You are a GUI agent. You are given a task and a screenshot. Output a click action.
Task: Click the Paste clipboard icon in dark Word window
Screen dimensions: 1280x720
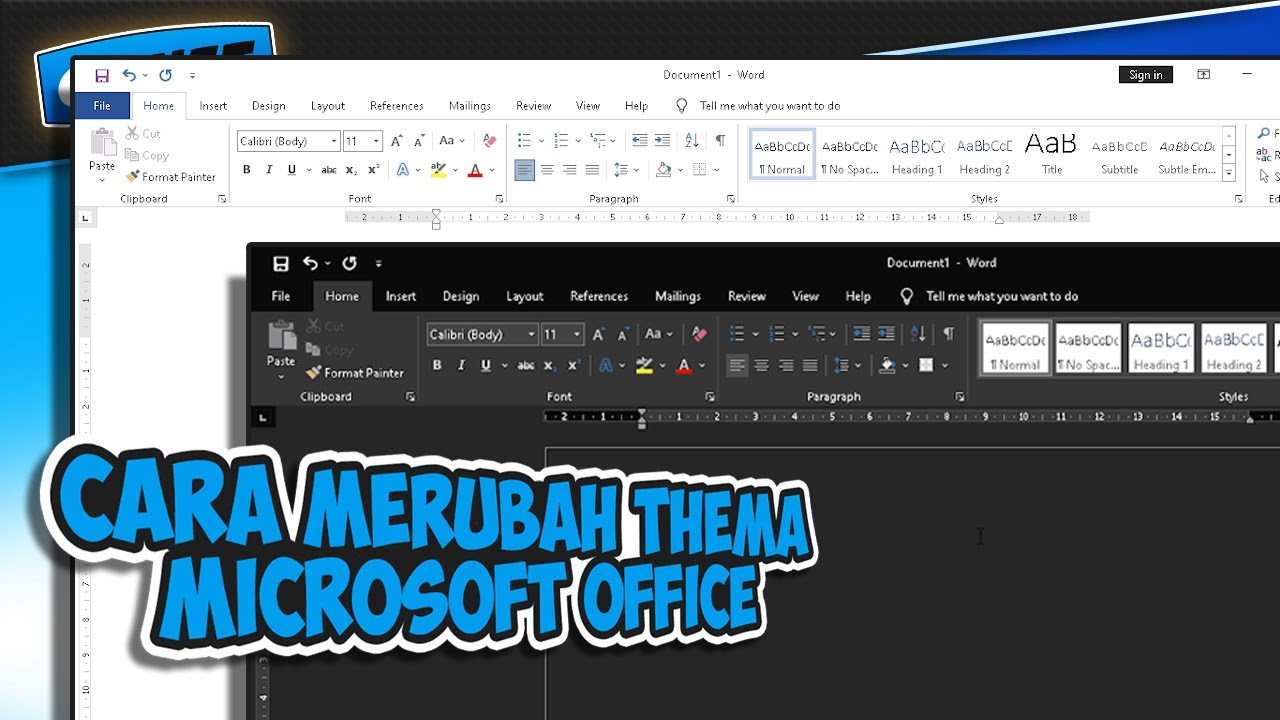point(281,335)
